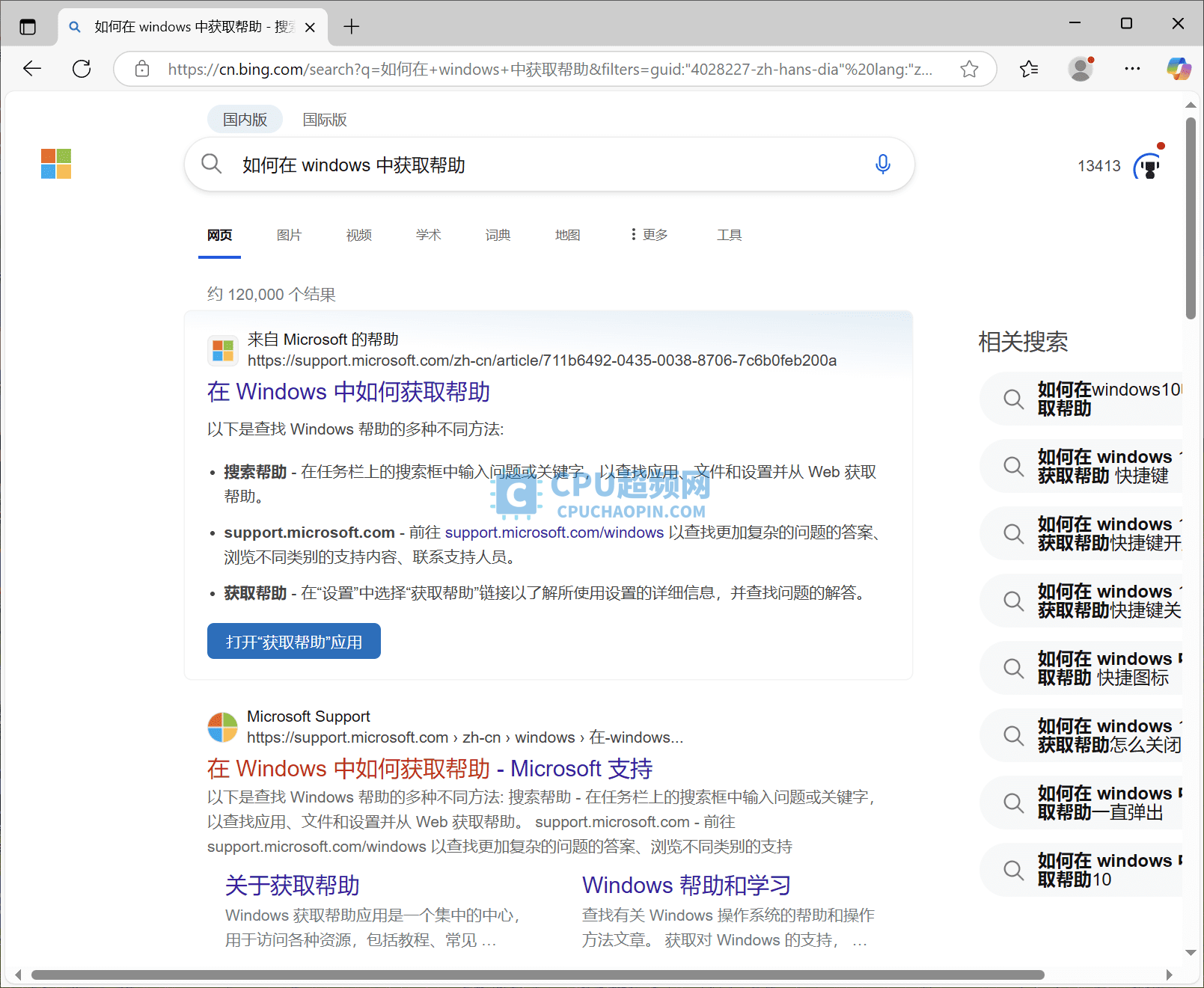
Task: Click the microphone icon for voice search
Action: click(883, 165)
